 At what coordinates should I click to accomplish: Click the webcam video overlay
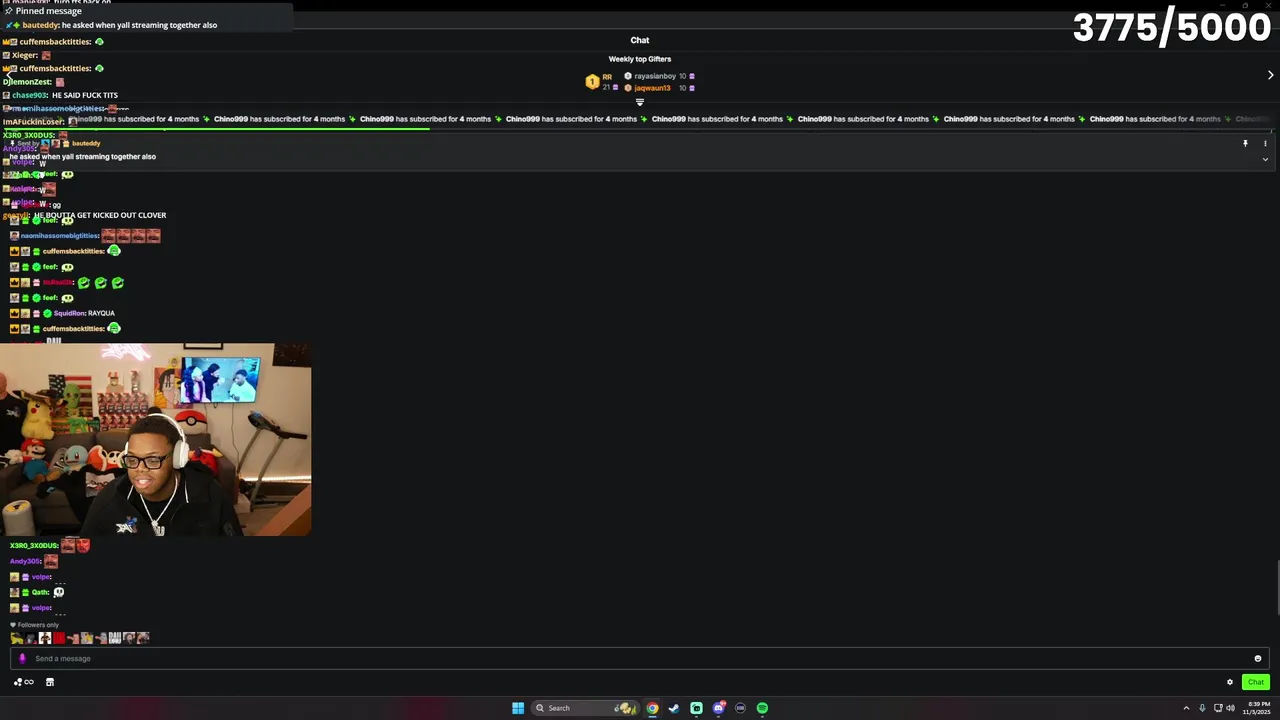155,440
